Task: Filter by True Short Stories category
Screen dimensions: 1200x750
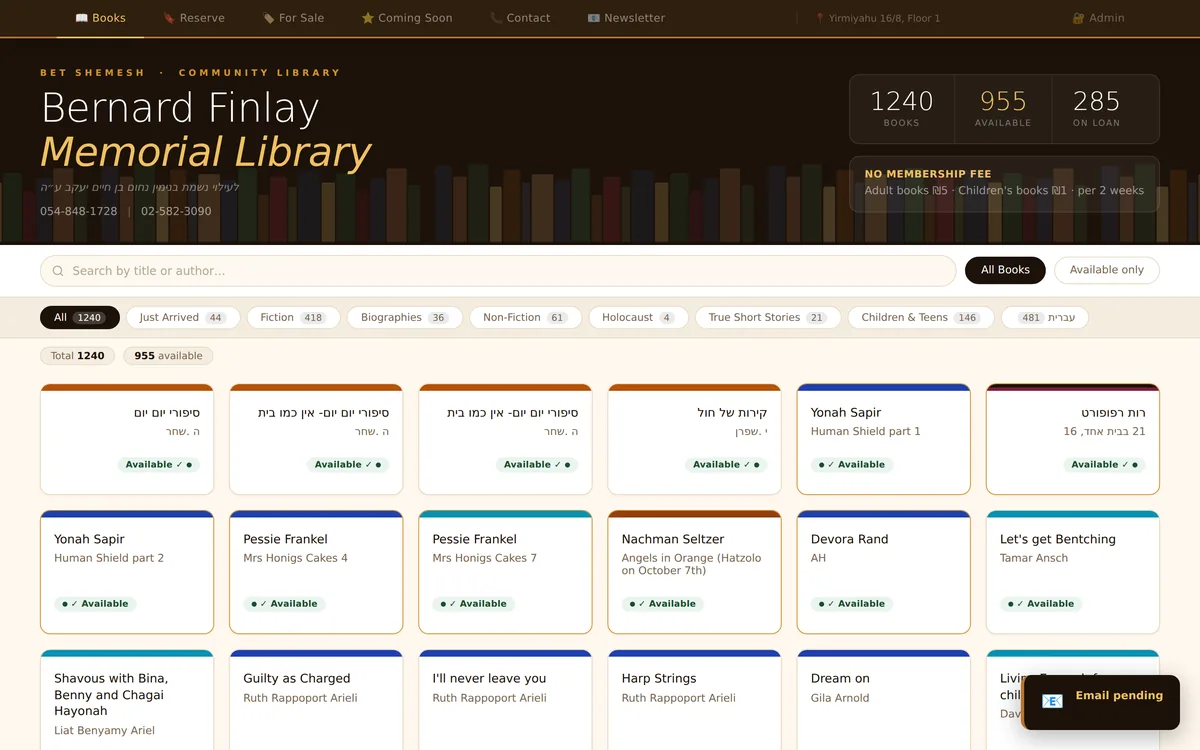Action: tap(768, 317)
